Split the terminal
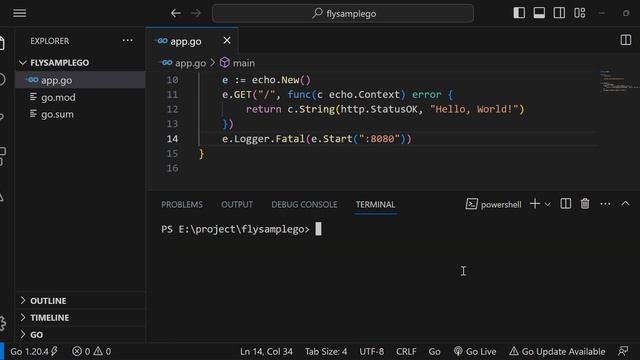 (565, 203)
